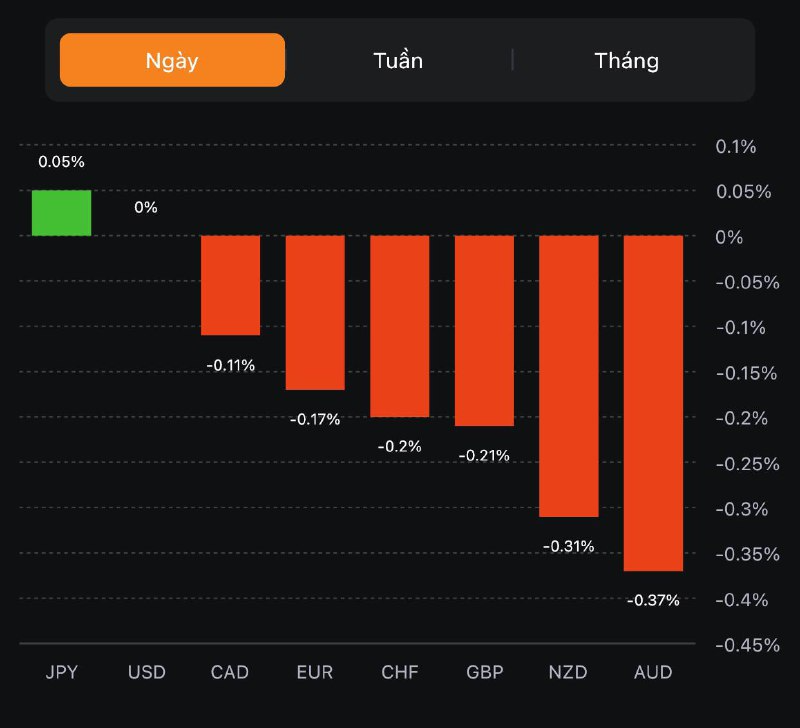This screenshot has width=800, height=728.
Task: Click the -0.45% y-axis tick label
Action: (746, 645)
